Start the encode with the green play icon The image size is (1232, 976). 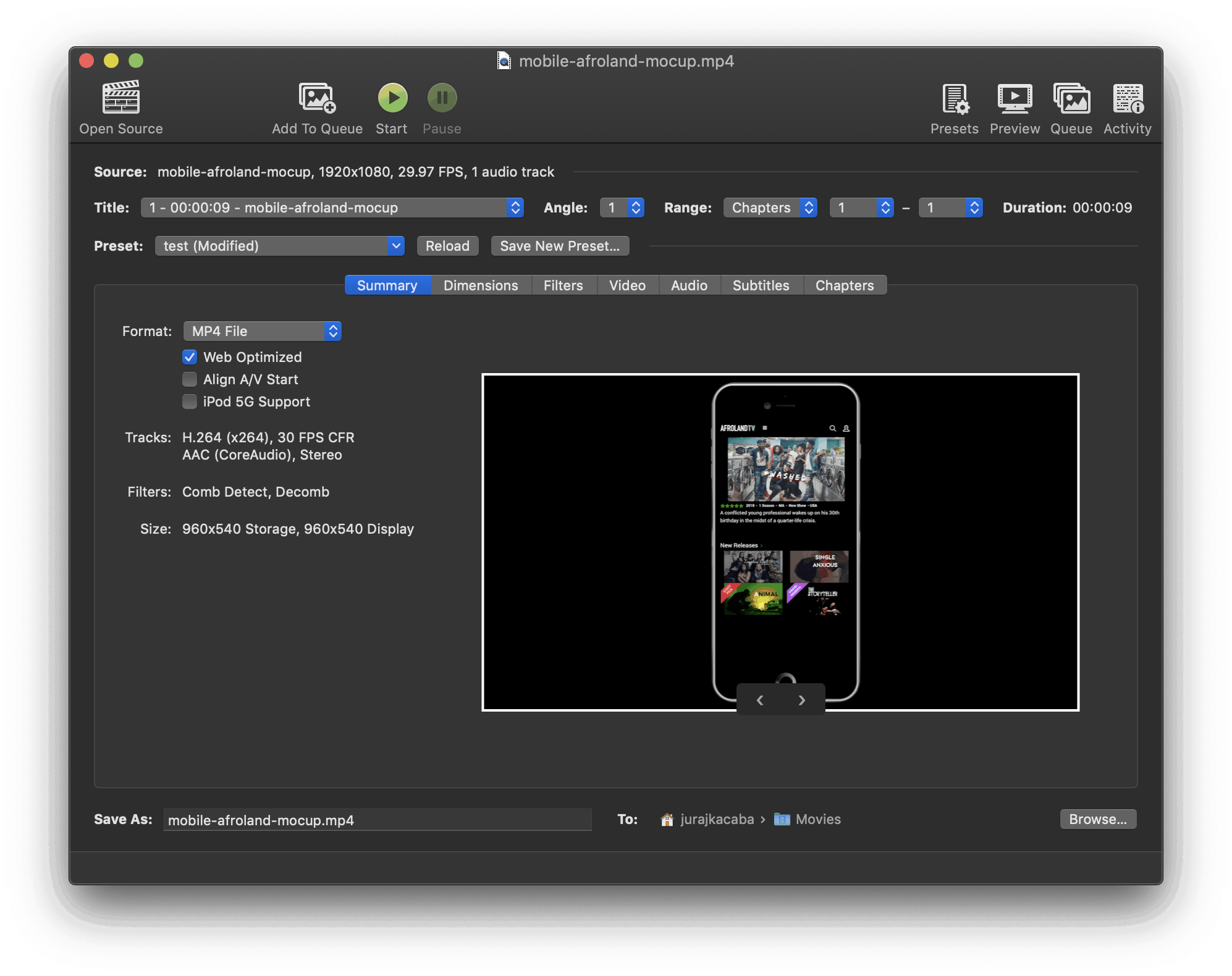[x=392, y=98]
